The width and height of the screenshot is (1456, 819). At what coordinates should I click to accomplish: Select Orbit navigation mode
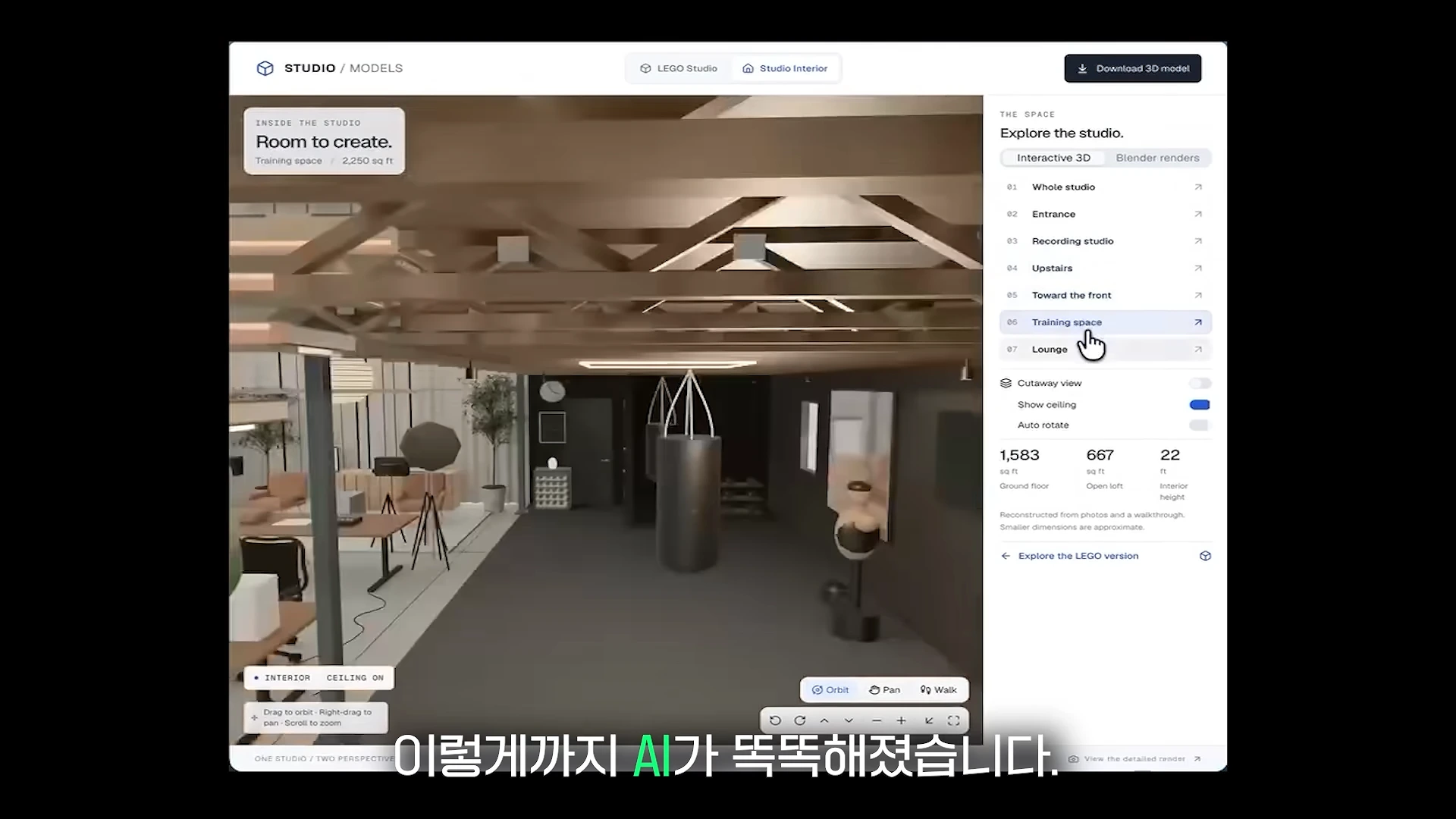pos(830,690)
